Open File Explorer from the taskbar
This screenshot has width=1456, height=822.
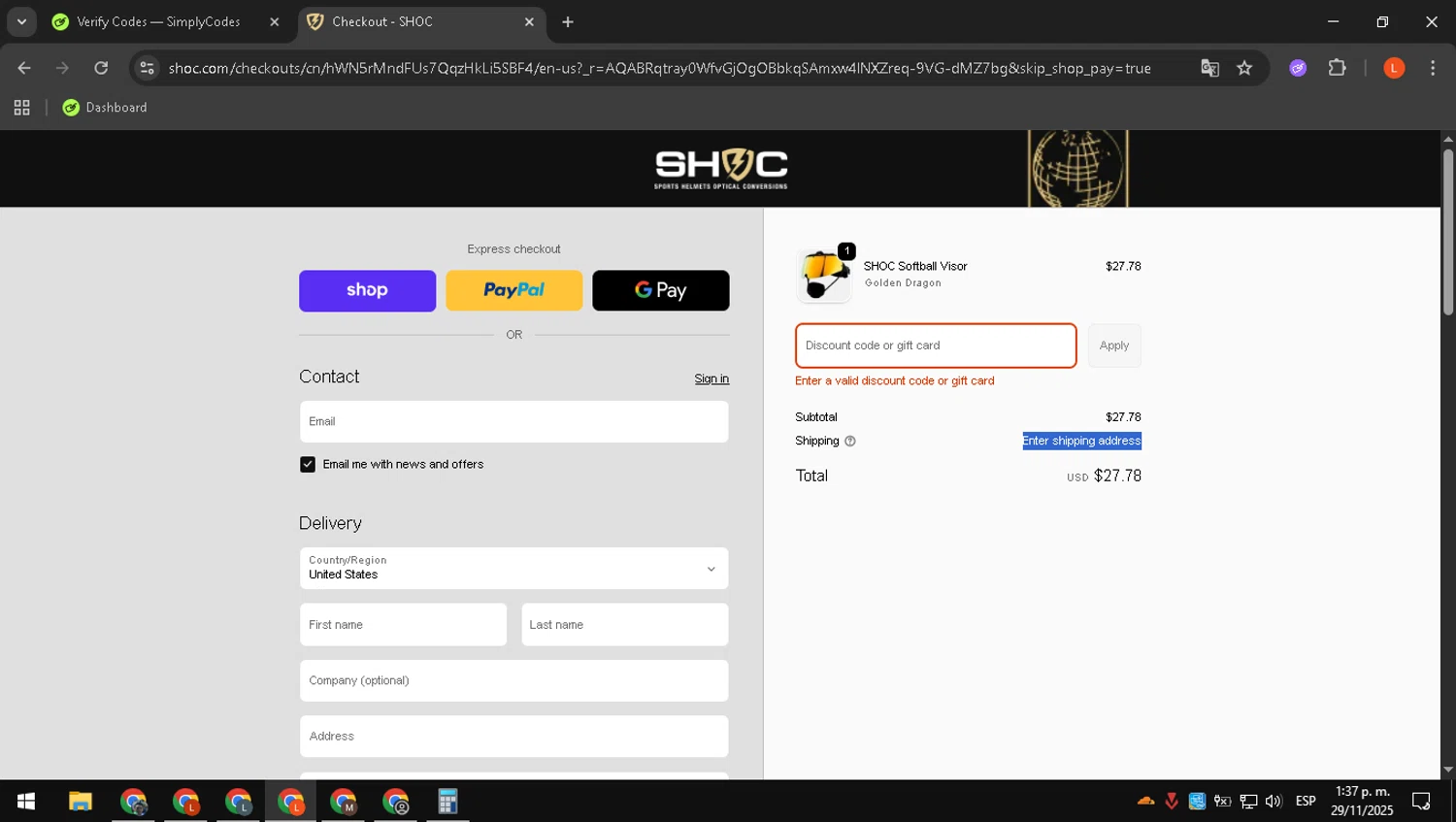(80, 802)
